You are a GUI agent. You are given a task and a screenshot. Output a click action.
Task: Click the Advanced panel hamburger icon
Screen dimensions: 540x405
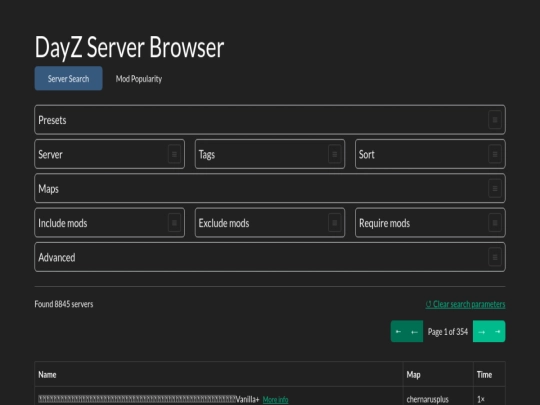495,257
